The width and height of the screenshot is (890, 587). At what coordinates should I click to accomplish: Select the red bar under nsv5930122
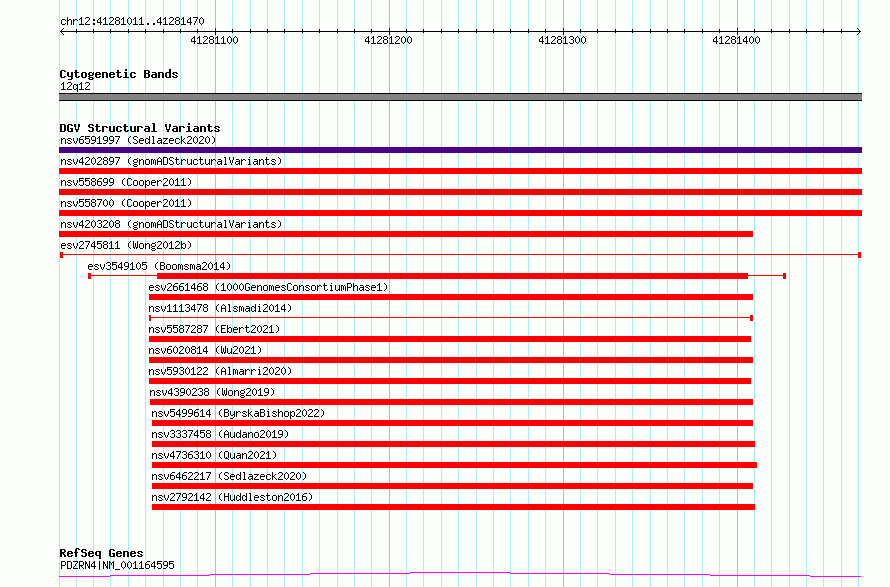[x=450, y=381]
